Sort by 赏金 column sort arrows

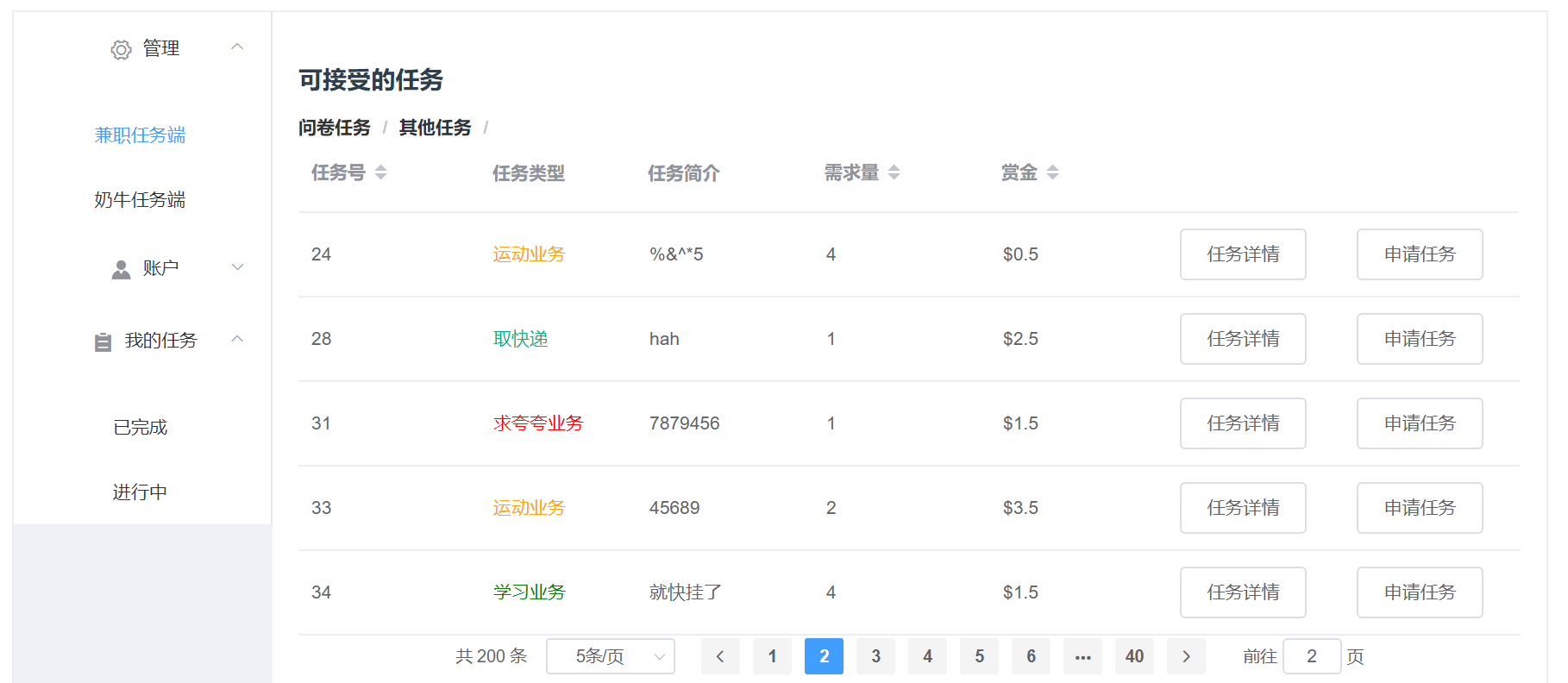tap(1052, 172)
